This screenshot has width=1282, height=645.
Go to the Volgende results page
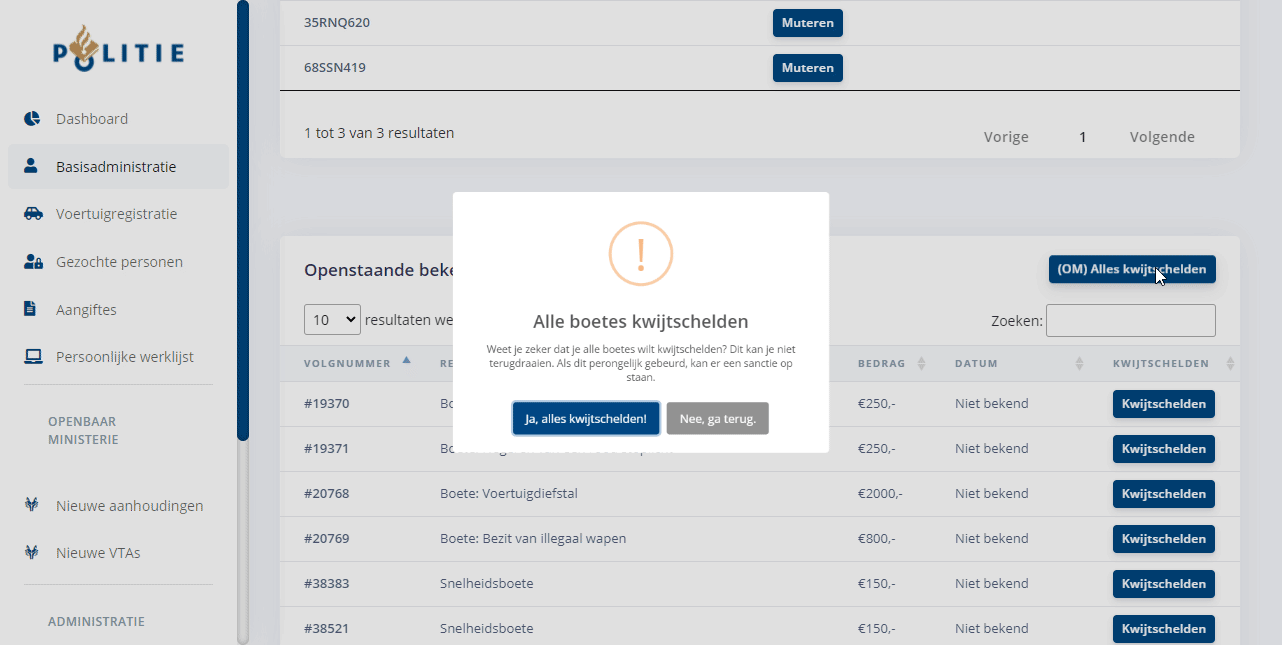(x=1161, y=137)
